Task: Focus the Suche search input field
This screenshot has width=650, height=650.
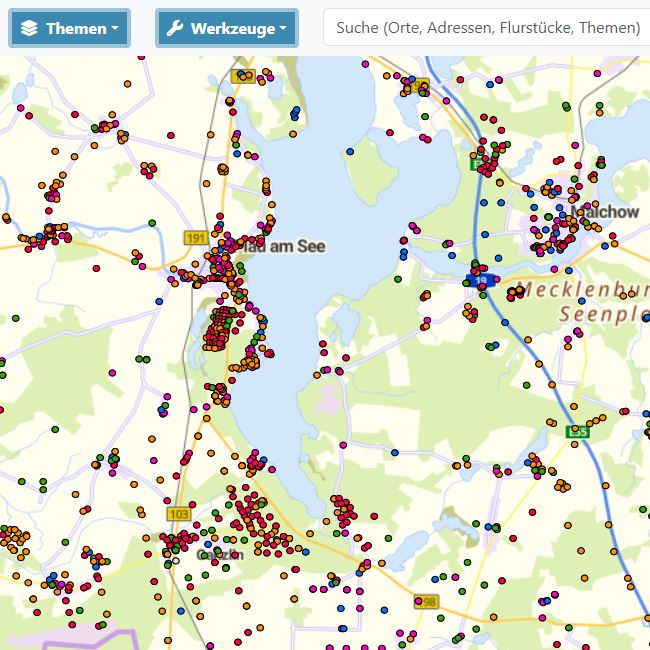Action: coord(487,27)
